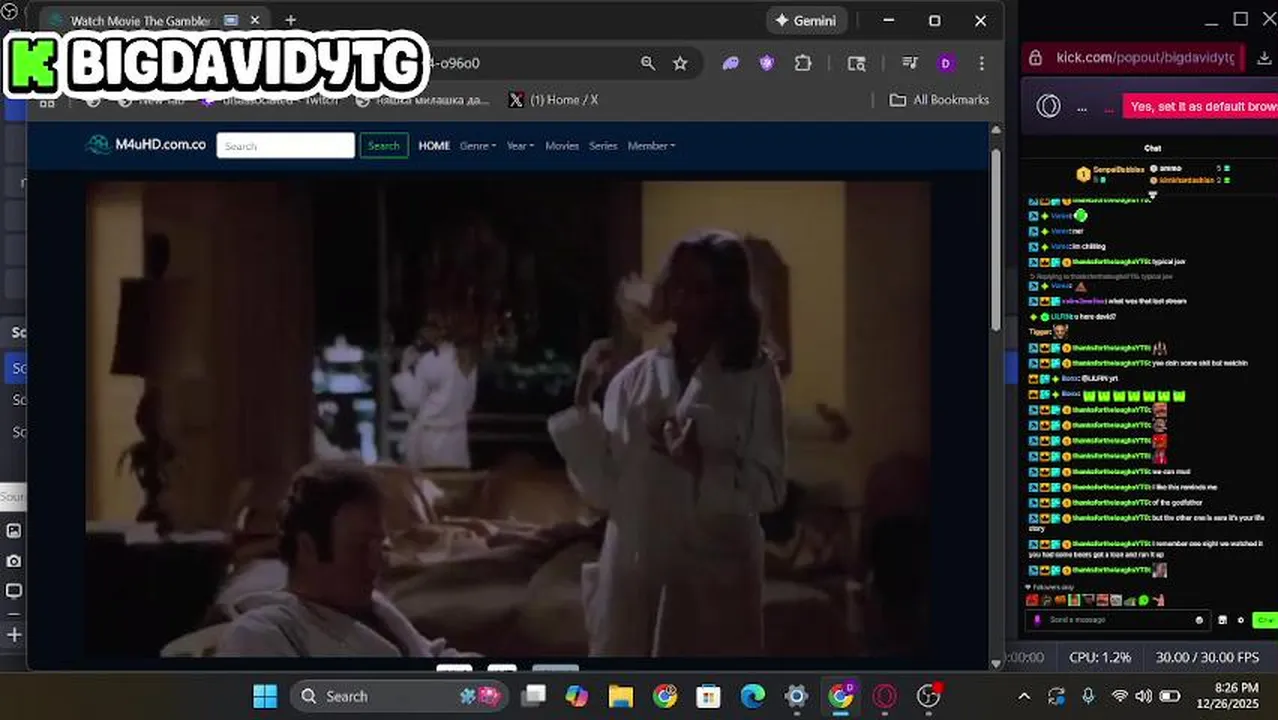Open chat settings gear icon
Viewport: 1278px width, 720px height.
pyautogui.click(x=1240, y=620)
